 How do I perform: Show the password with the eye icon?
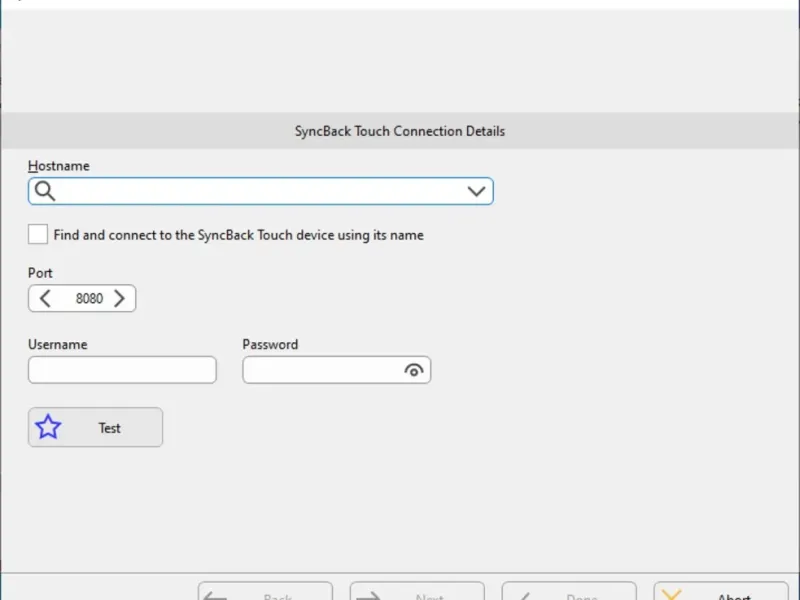[414, 370]
